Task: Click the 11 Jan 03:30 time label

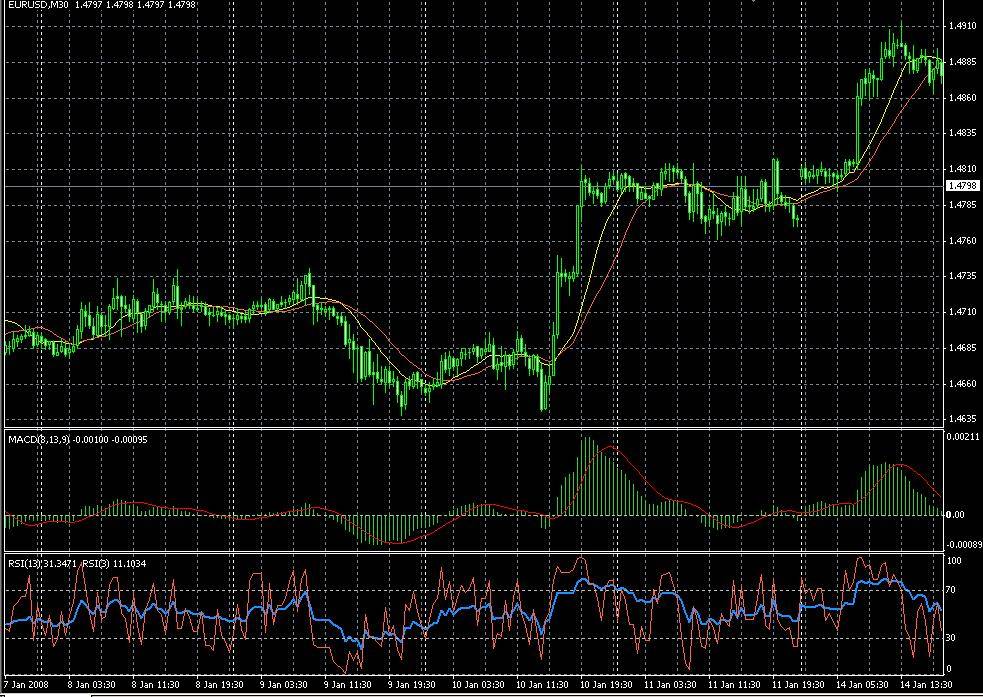Action: pyautogui.click(x=666, y=686)
